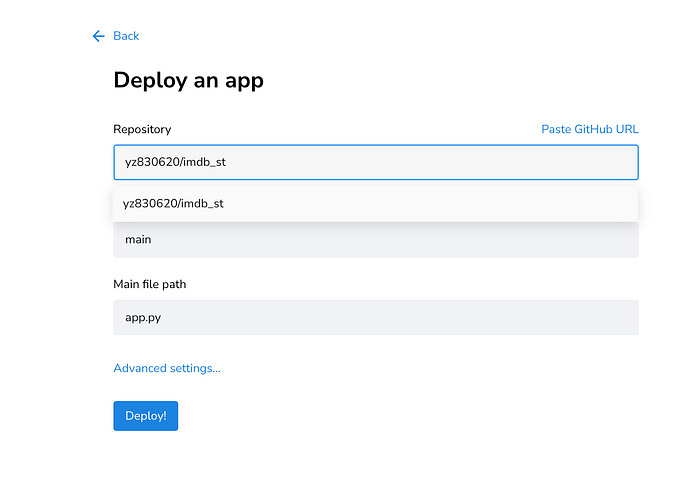Edit the Main file path field app.py
This screenshot has width=700, height=495.
pos(376,317)
